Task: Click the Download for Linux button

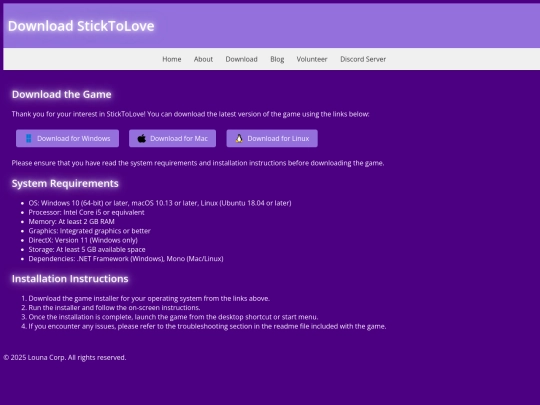Action: (x=272, y=138)
